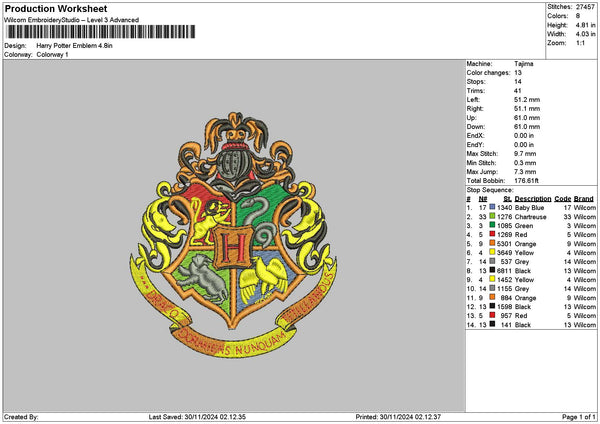
Task: Click the Hogwarts emblem design preview
Action: pyautogui.click(x=233, y=235)
